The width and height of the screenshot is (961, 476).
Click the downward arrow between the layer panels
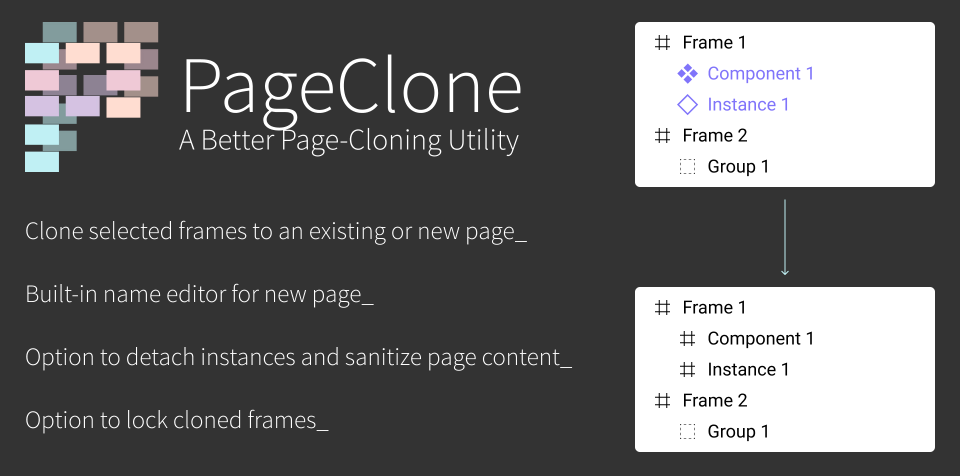point(784,237)
